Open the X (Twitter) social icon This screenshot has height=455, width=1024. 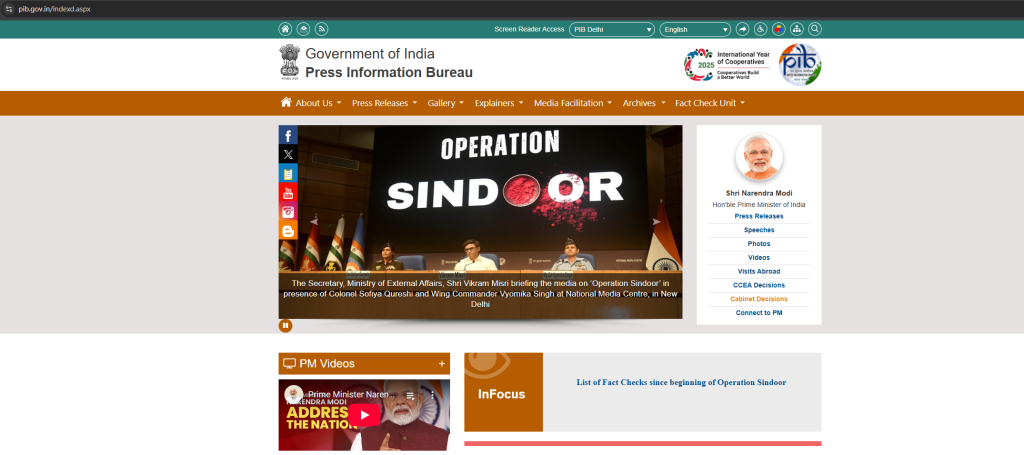[x=288, y=154]
